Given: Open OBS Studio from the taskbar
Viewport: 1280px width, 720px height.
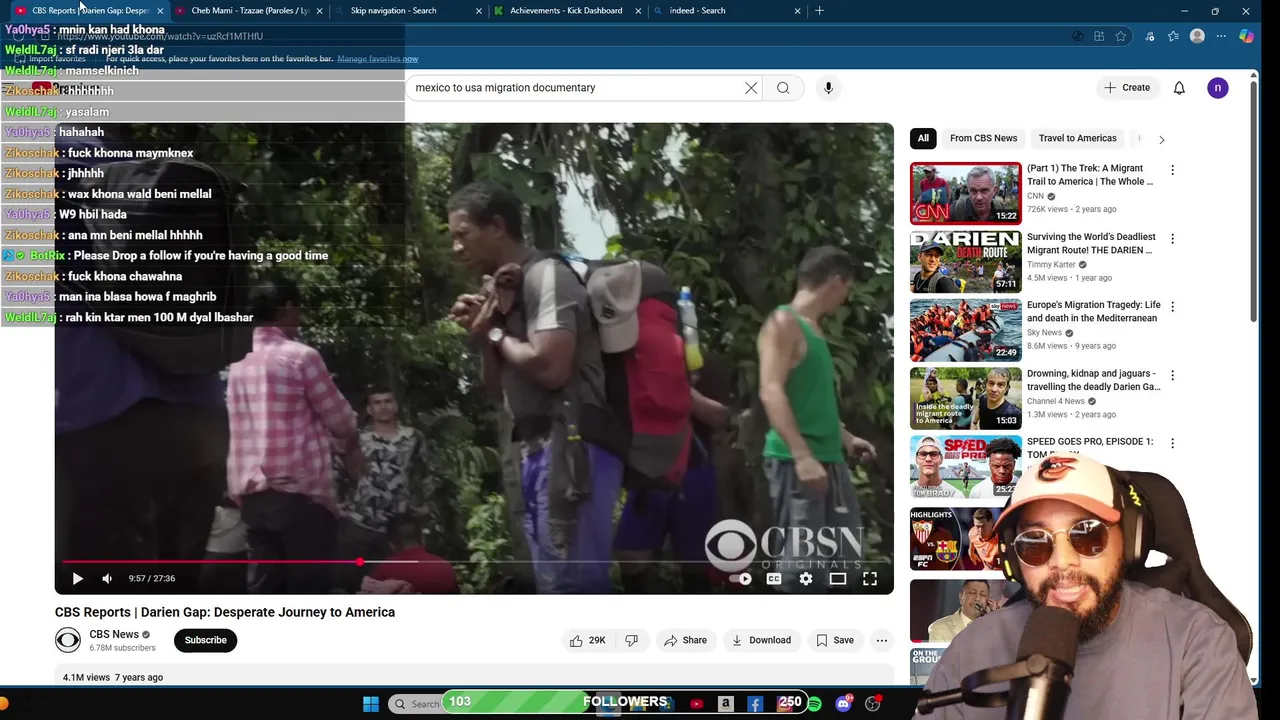Looking at the screenshot, I should (x=873, y=704).
